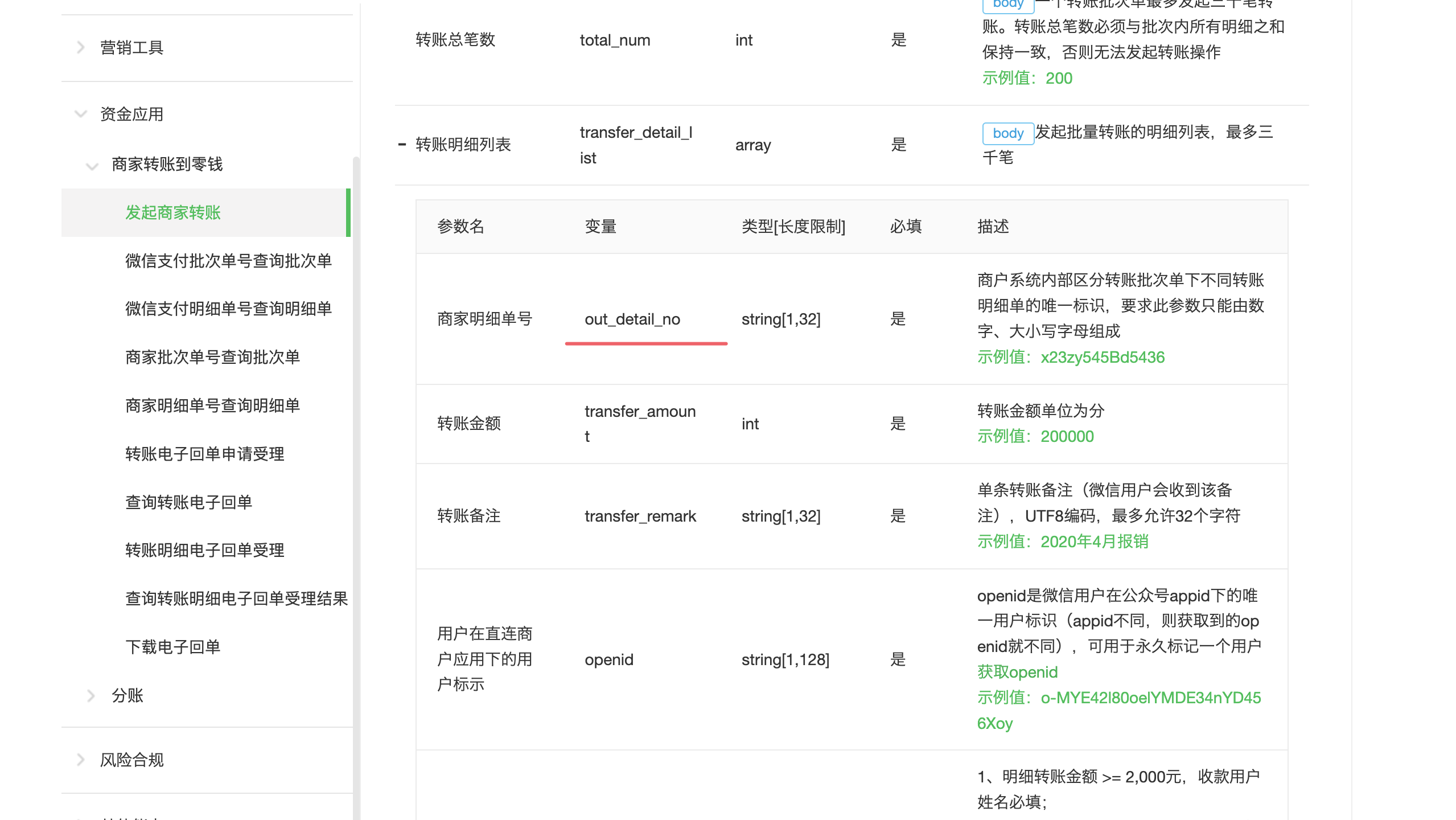Viewport: 1456px width, 820px height.
Task: Click the 获取openid link
Action: 1017,672
